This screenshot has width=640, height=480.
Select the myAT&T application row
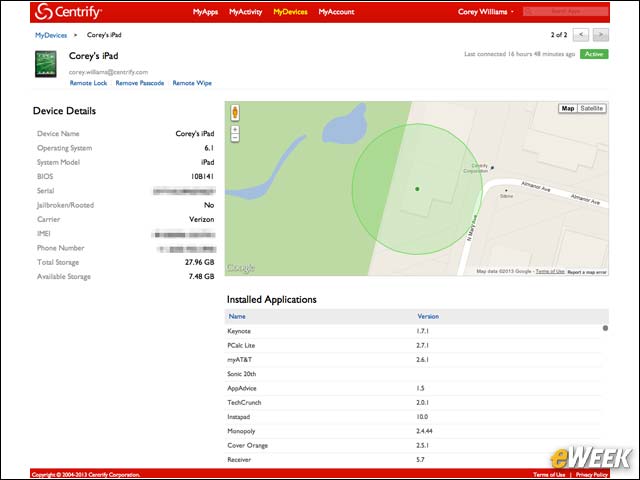(x=413, y=360)
